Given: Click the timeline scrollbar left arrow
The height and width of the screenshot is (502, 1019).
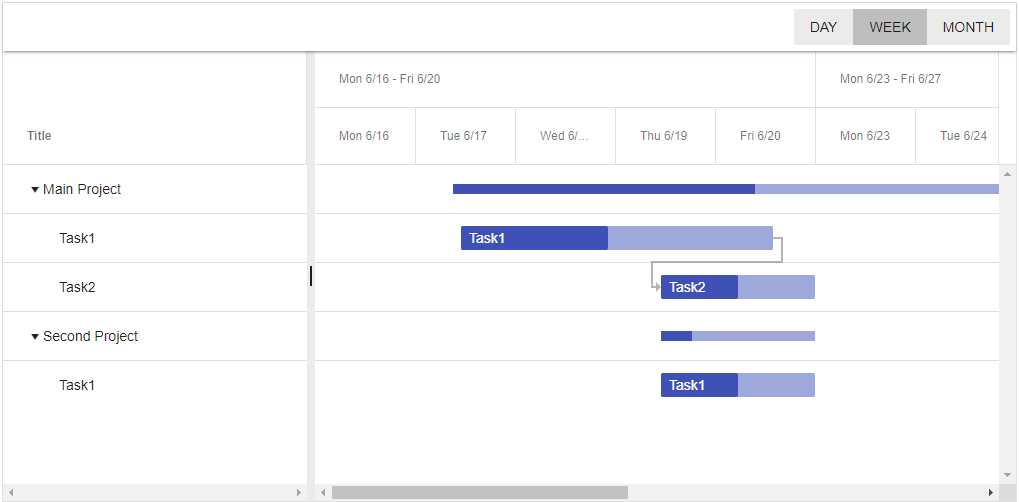Looking at the screenshot, I should (x=323, y=492).
